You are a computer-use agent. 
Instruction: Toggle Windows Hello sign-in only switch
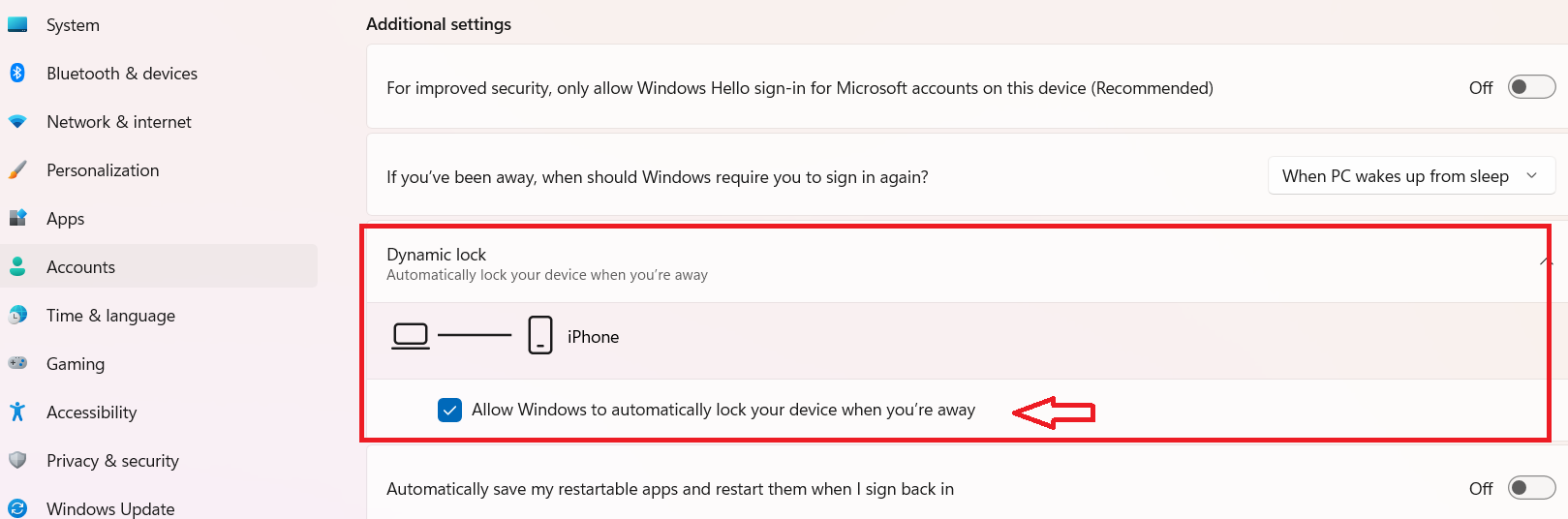click(x=1531, y=87)
